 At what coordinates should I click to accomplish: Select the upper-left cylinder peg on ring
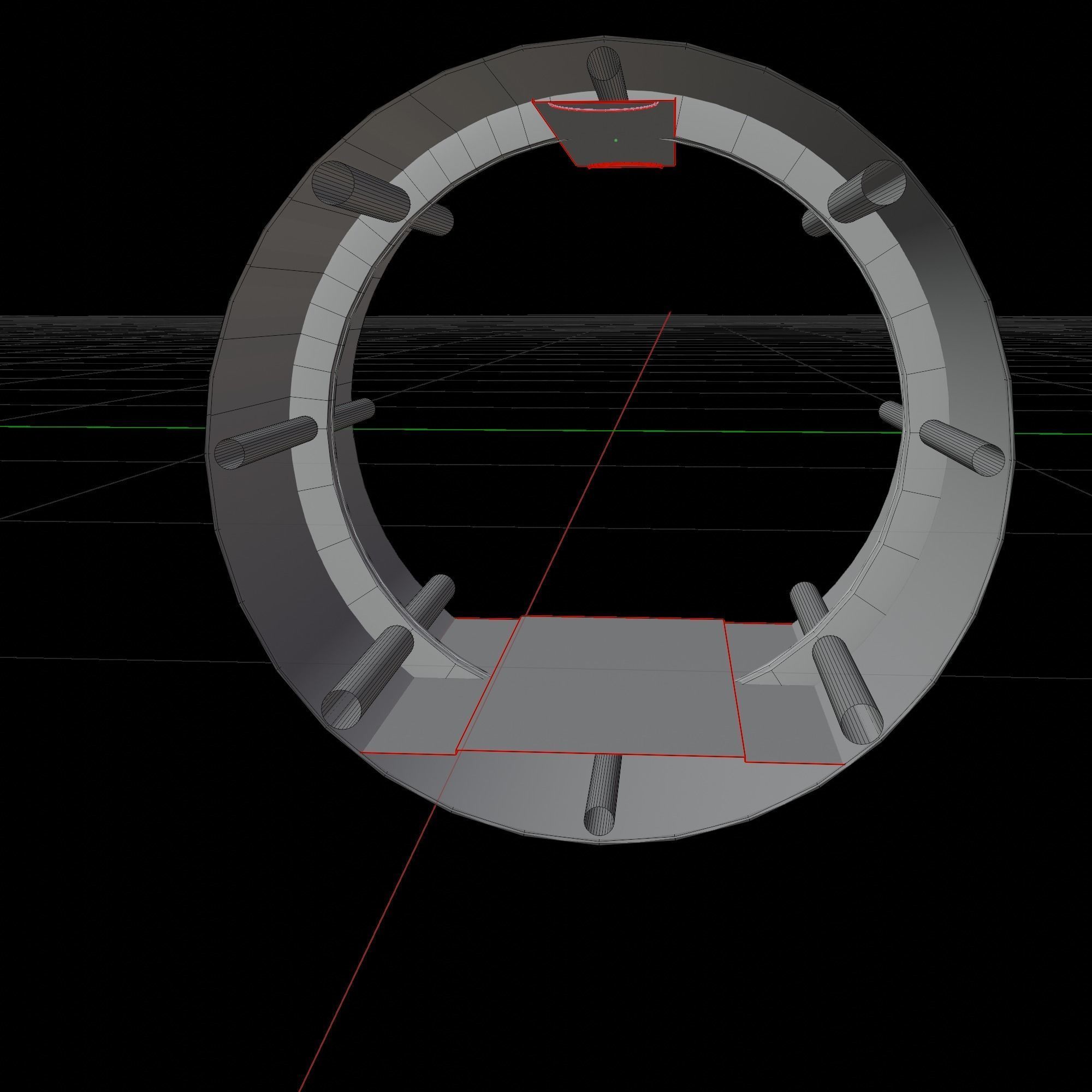click(x=360, y=192)
